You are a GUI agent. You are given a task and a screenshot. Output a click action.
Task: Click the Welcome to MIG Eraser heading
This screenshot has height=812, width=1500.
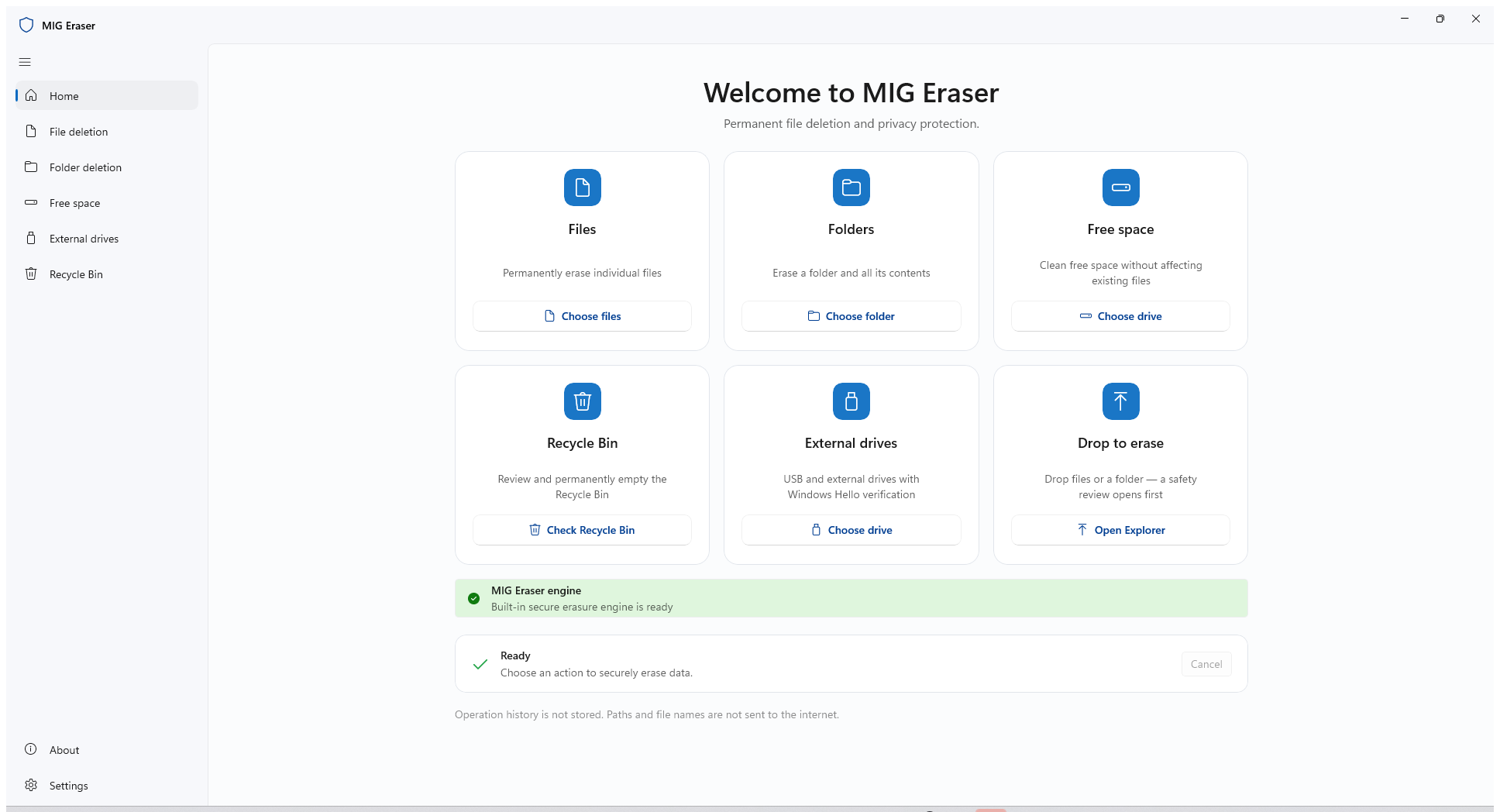(851, 93)
